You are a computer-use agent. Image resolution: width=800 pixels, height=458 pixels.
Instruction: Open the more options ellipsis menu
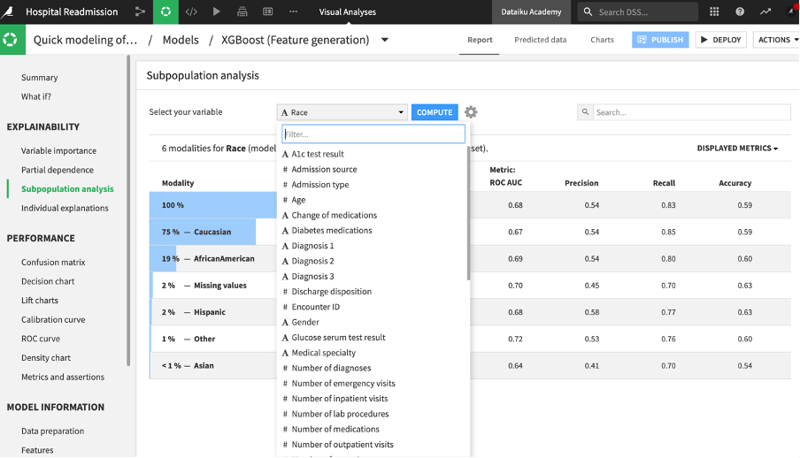pos(293,12)
